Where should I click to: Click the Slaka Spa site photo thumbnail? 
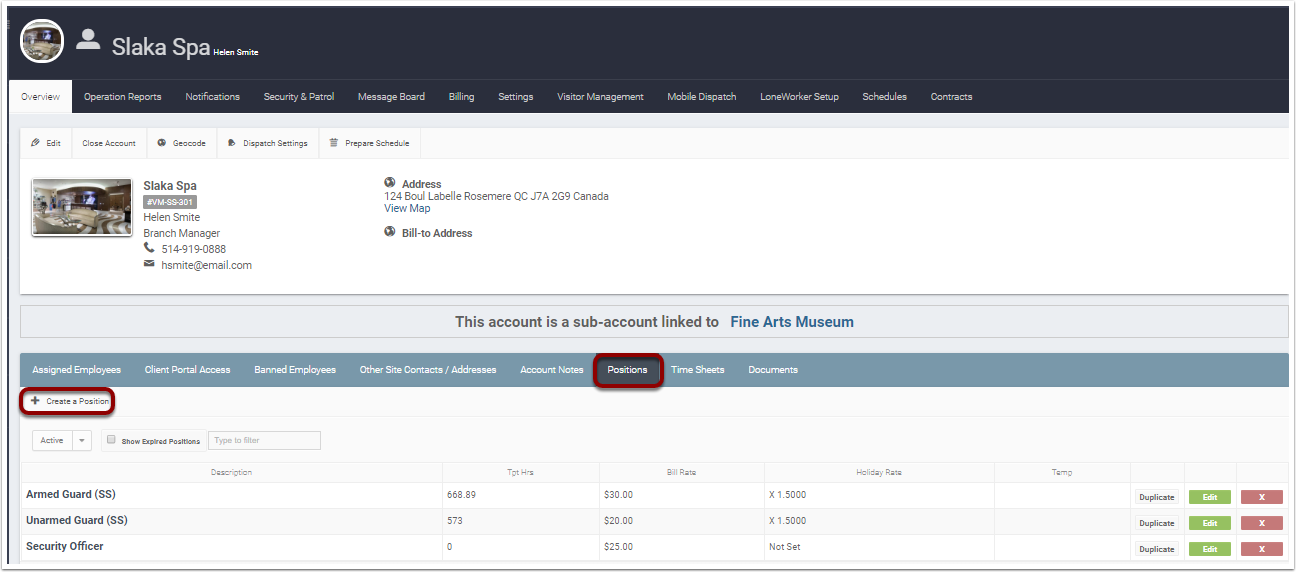[81, 207]
